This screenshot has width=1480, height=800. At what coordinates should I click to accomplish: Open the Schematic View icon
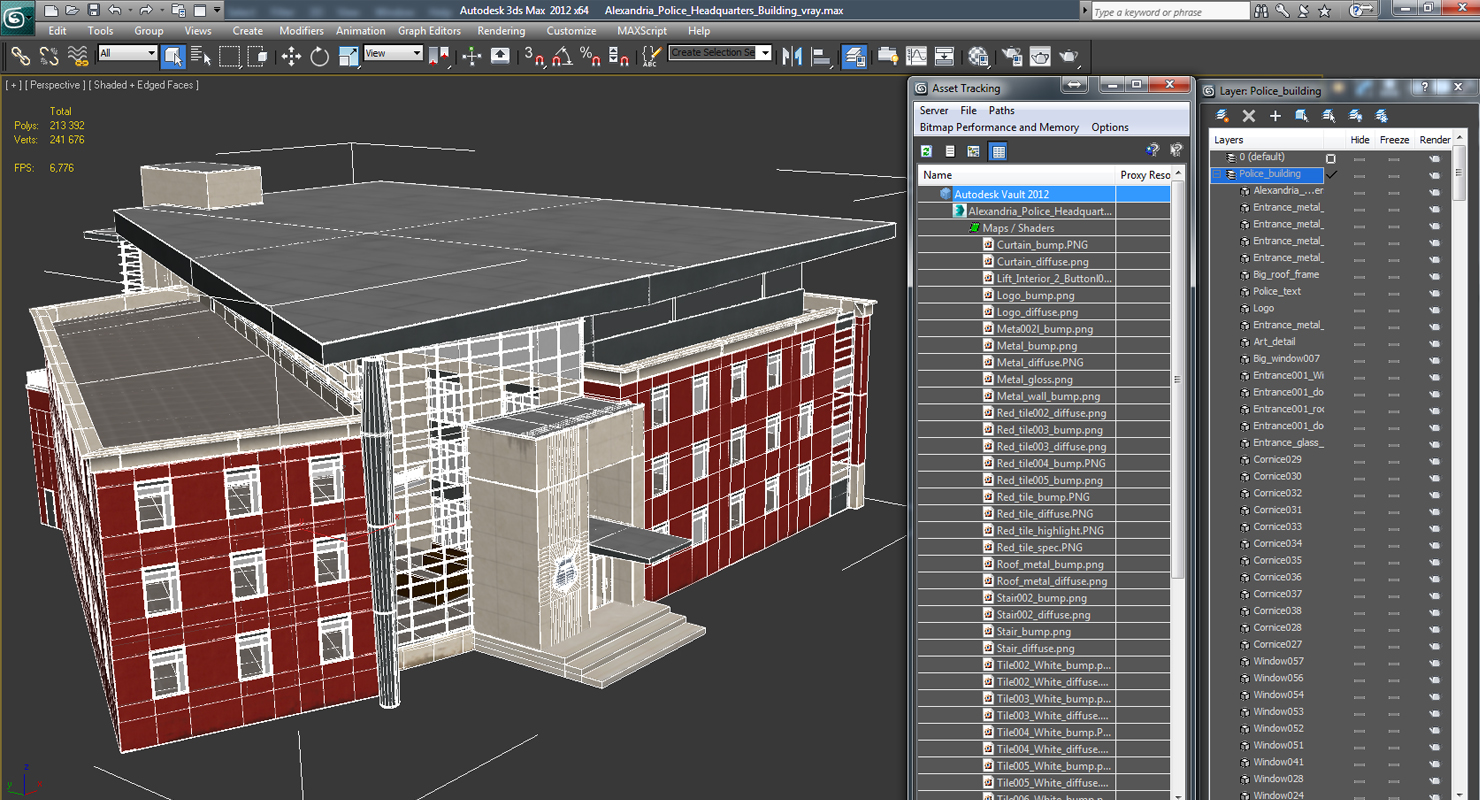pyautogui.click(x=944, y=56)
